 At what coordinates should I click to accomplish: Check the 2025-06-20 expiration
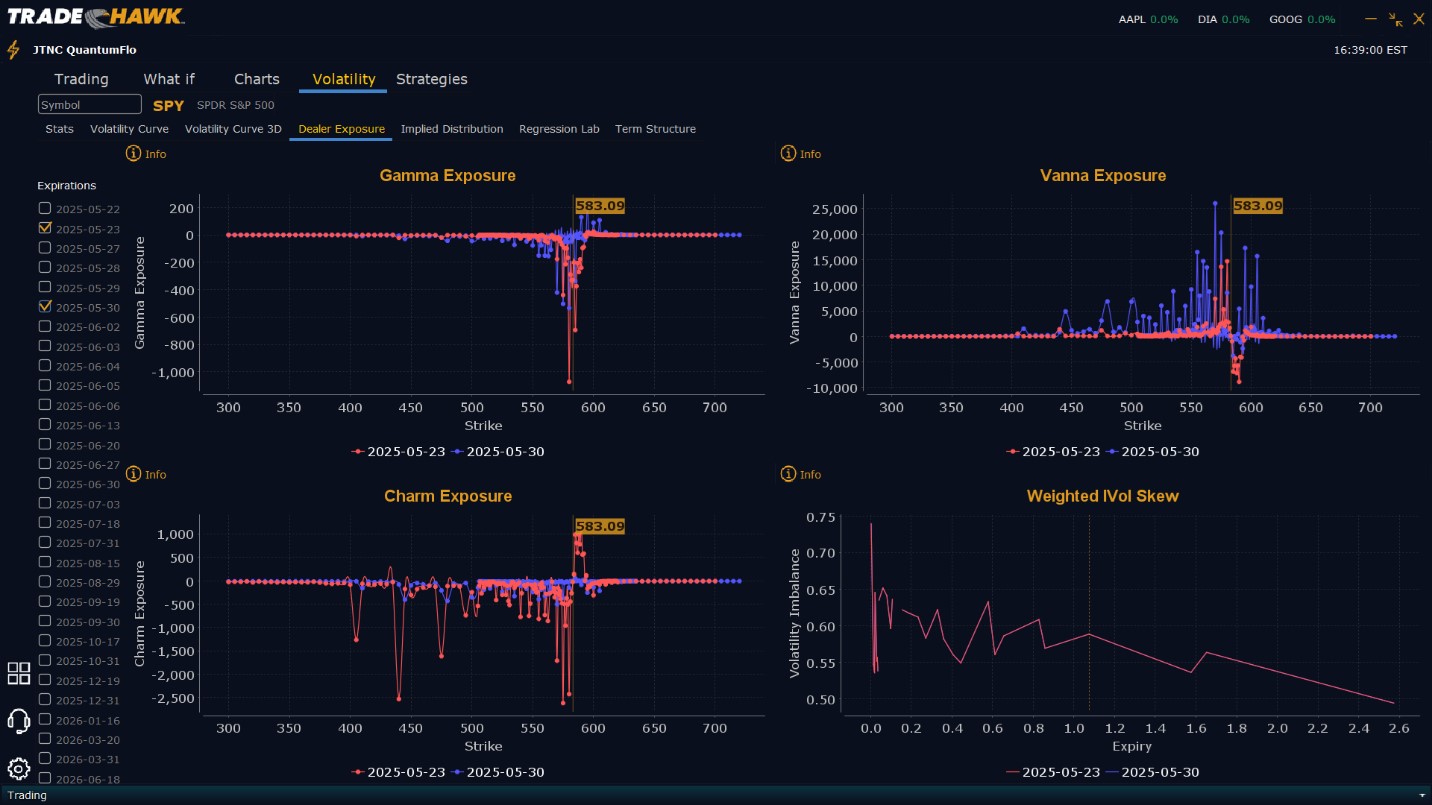[x=44, y=444]
